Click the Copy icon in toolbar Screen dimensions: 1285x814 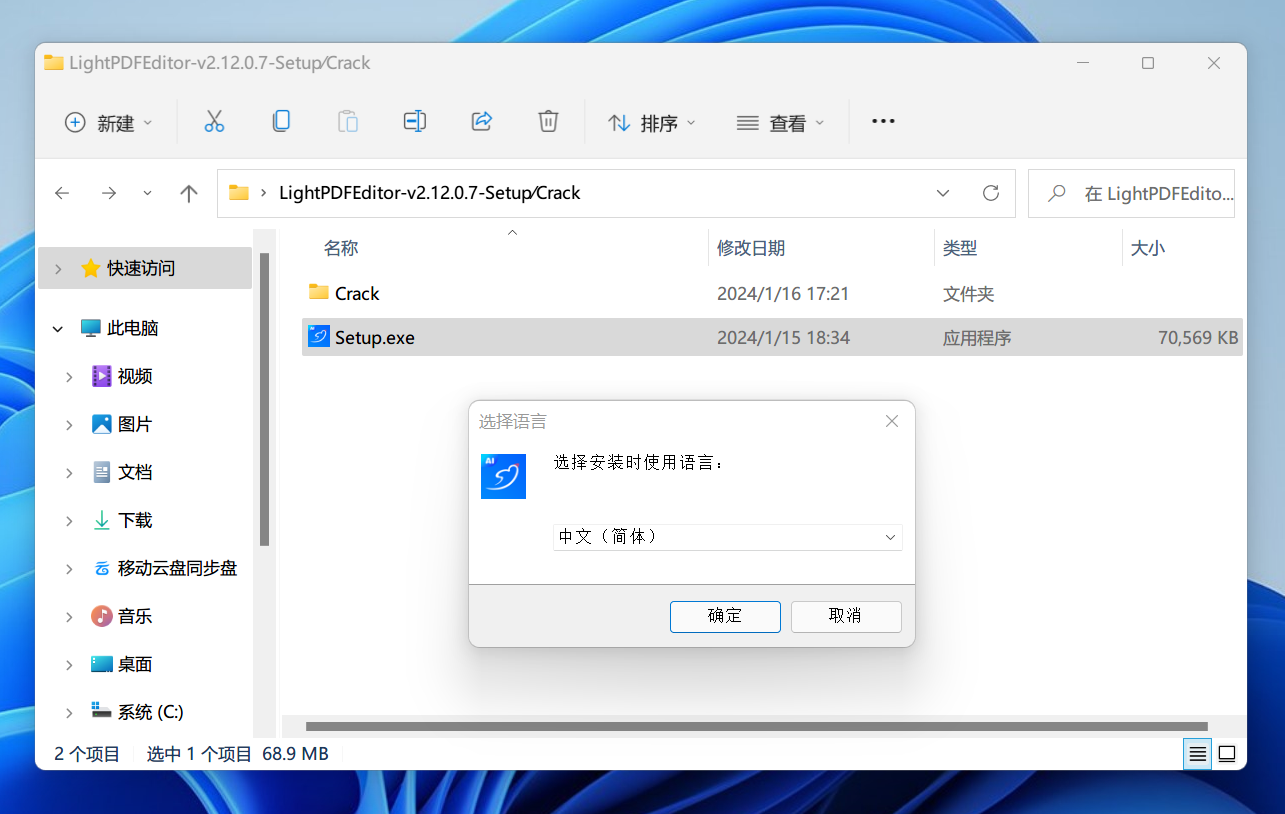[x=281, y=122]
